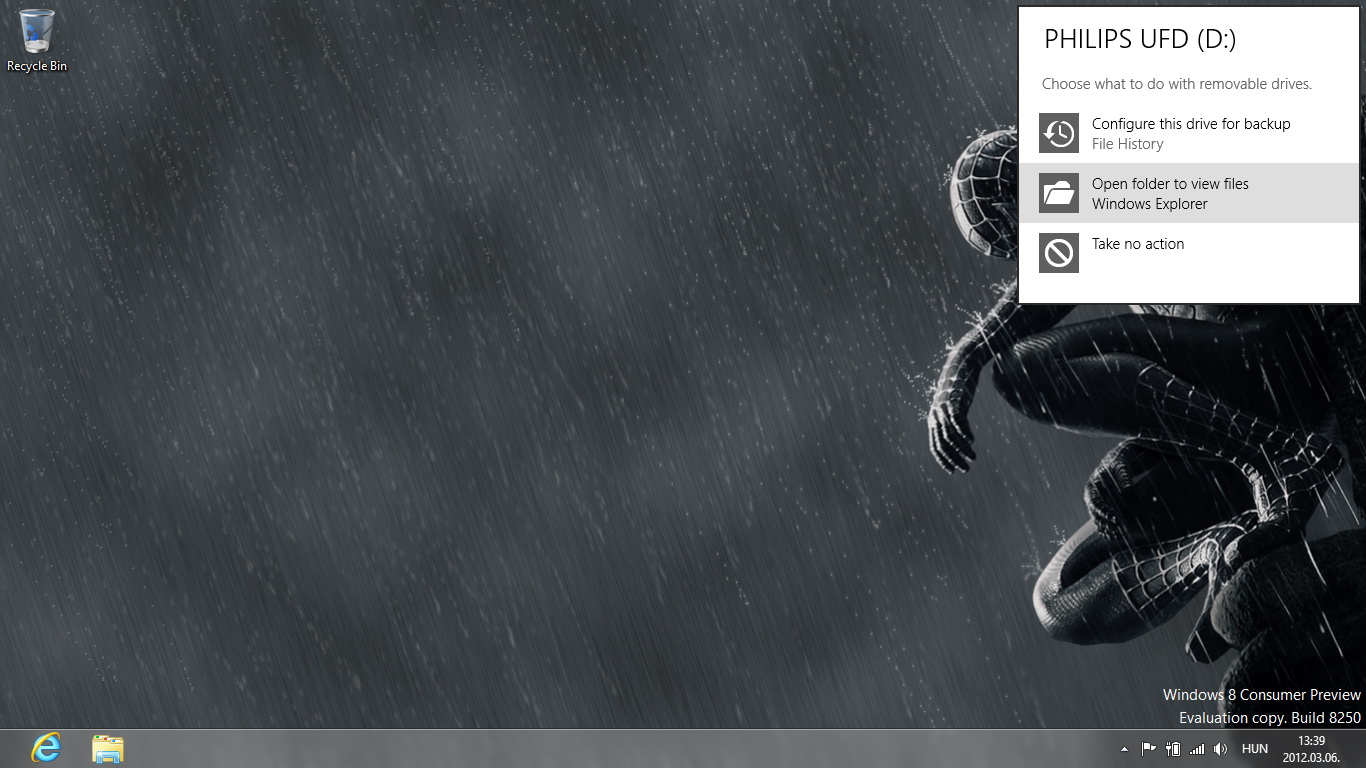Switch input language via HUN indicator
1366x768 pixels.
pos(1255,748)
